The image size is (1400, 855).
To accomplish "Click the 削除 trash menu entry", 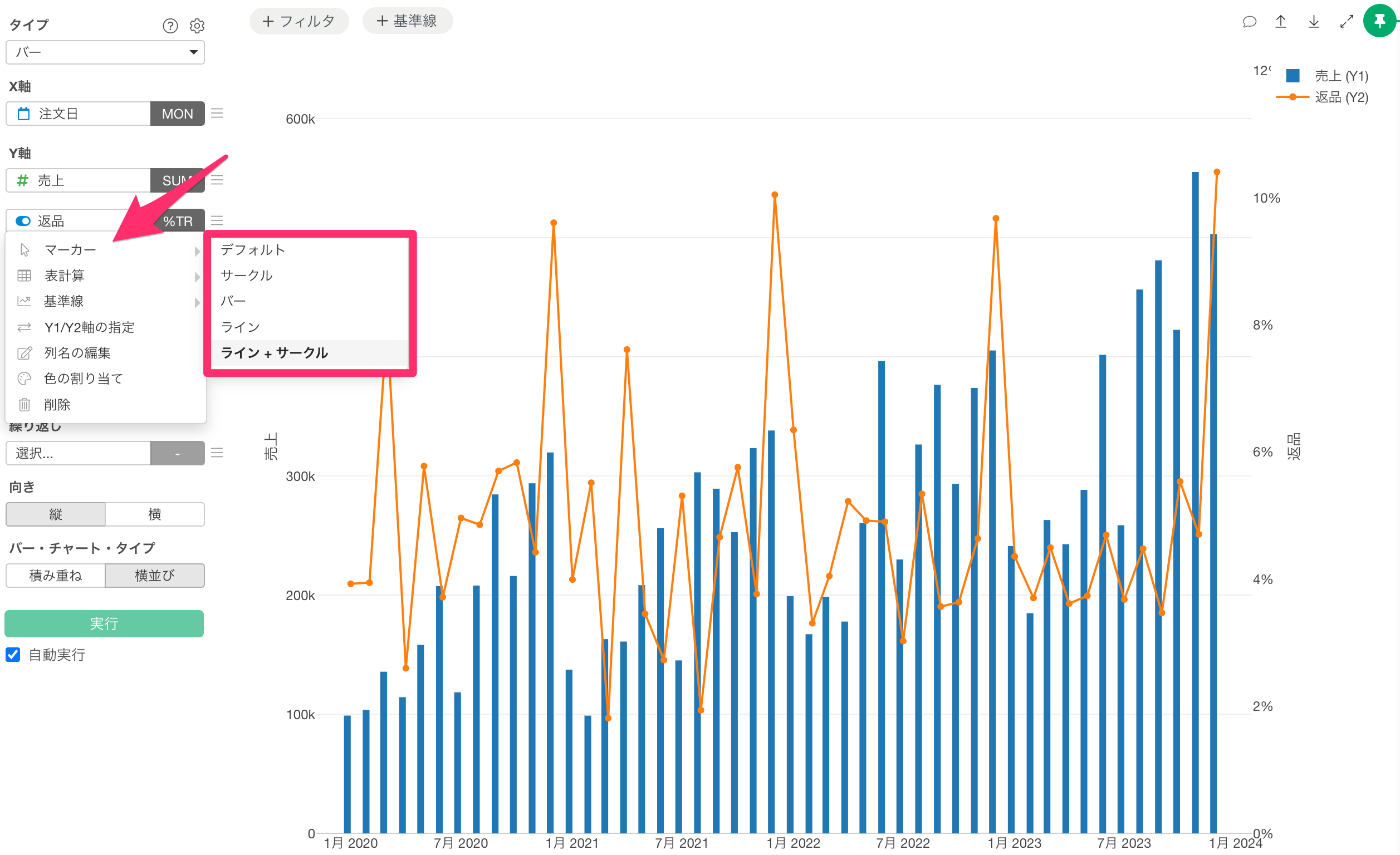I will (57, 405).
